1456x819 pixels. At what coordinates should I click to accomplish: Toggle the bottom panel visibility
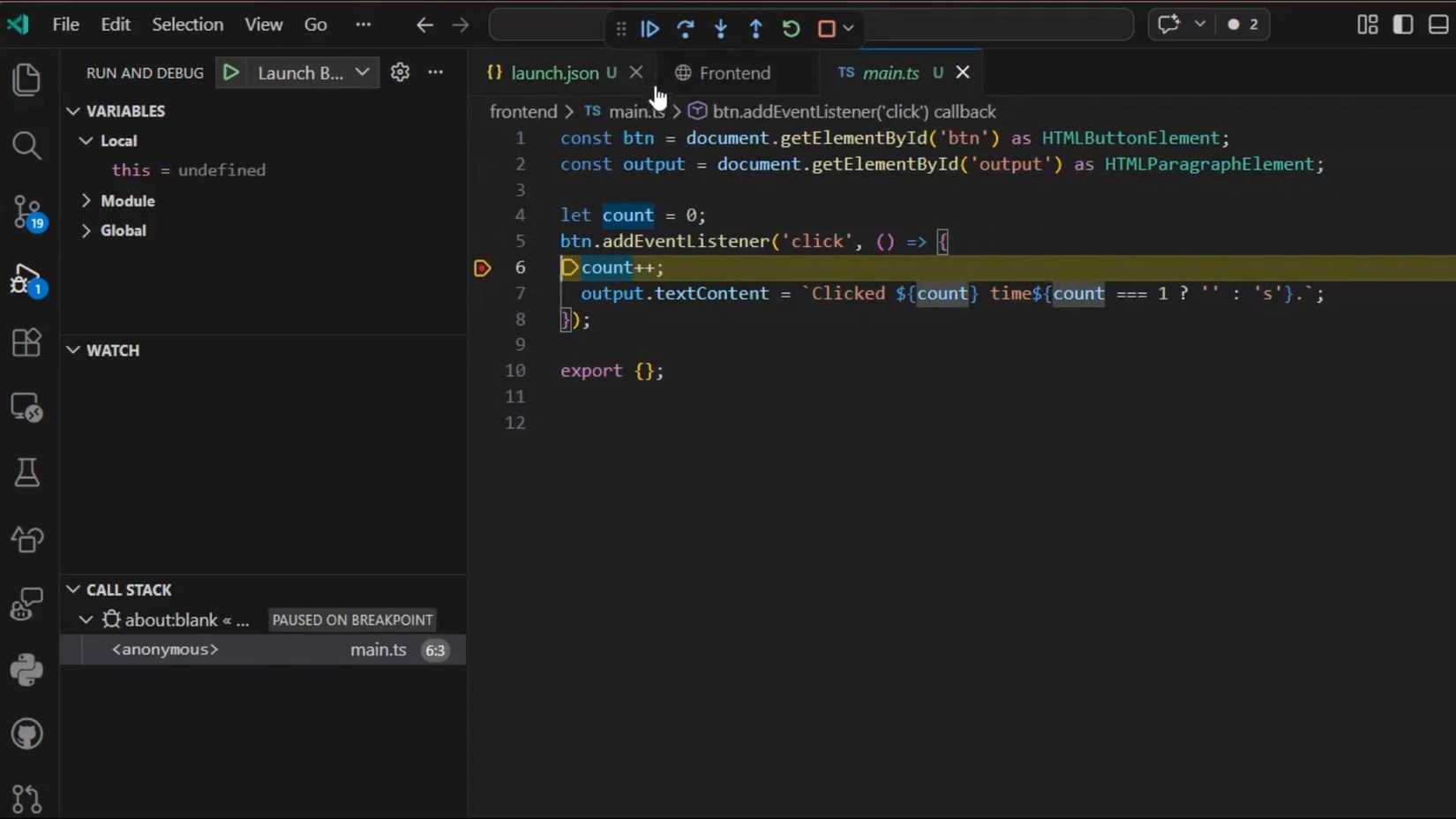tap(1438, 25)
